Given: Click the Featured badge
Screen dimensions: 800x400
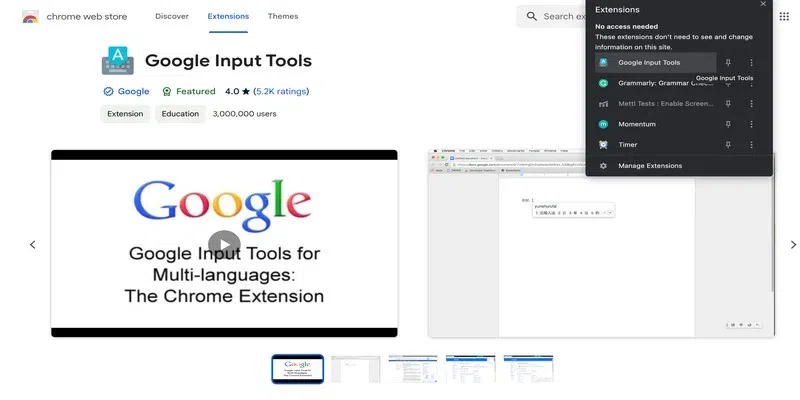Looking at the screenshot, I should [189, 91].
